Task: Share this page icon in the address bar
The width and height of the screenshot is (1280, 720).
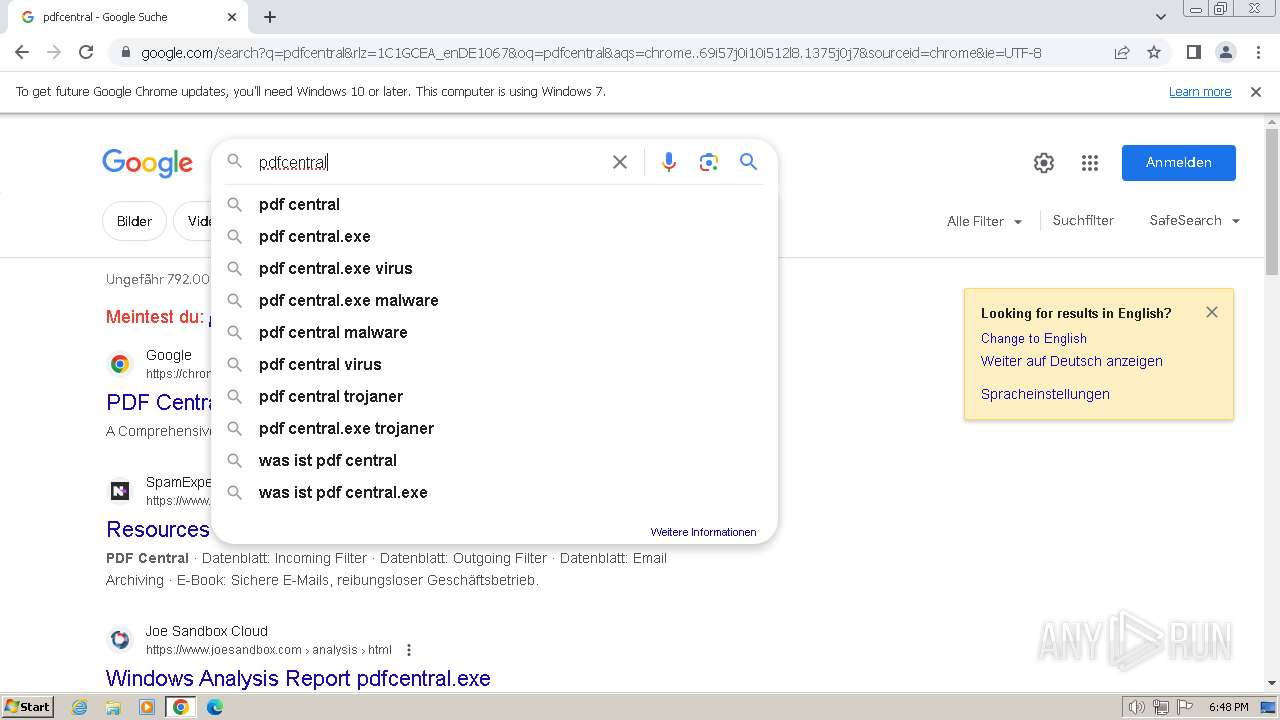Action: [x=1122, y=52]
